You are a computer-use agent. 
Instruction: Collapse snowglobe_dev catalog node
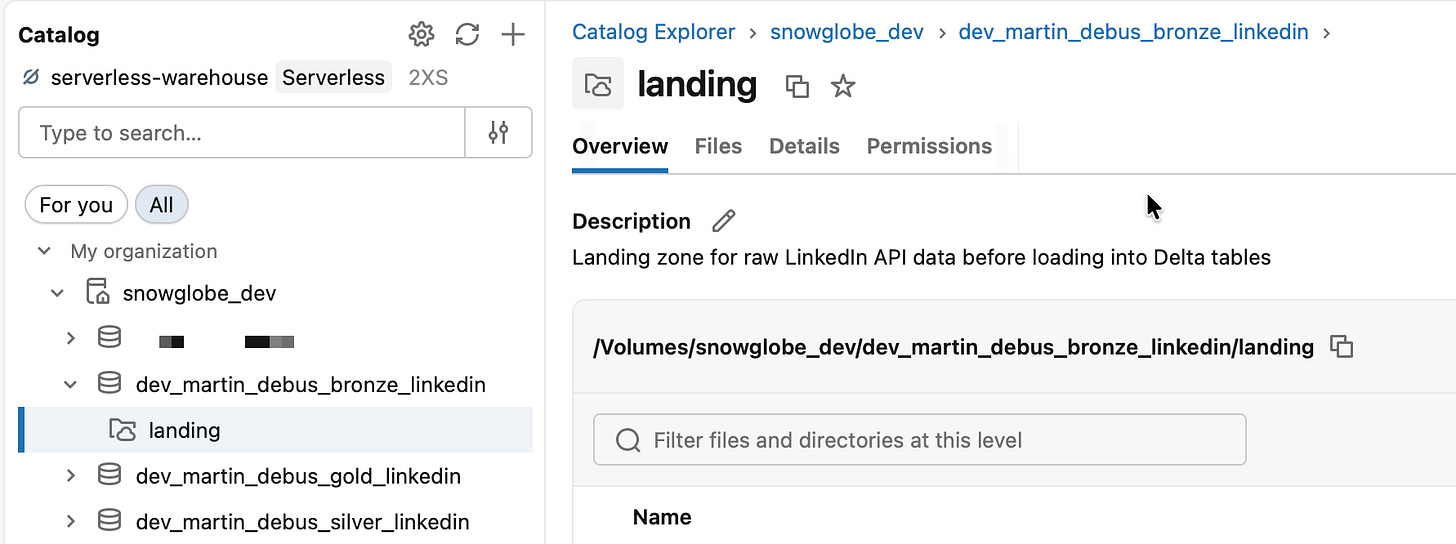pyautogui.click(x=58, y=293)
